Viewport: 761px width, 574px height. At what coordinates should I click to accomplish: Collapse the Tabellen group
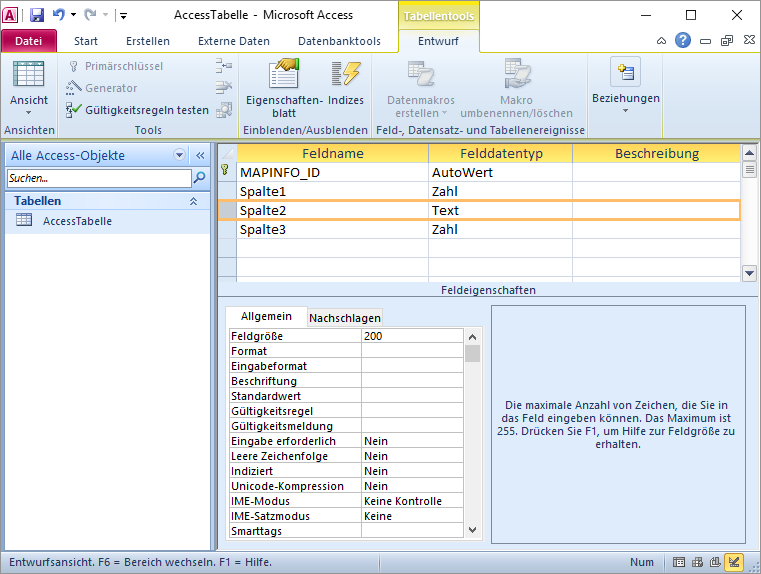tap(193, 201)
